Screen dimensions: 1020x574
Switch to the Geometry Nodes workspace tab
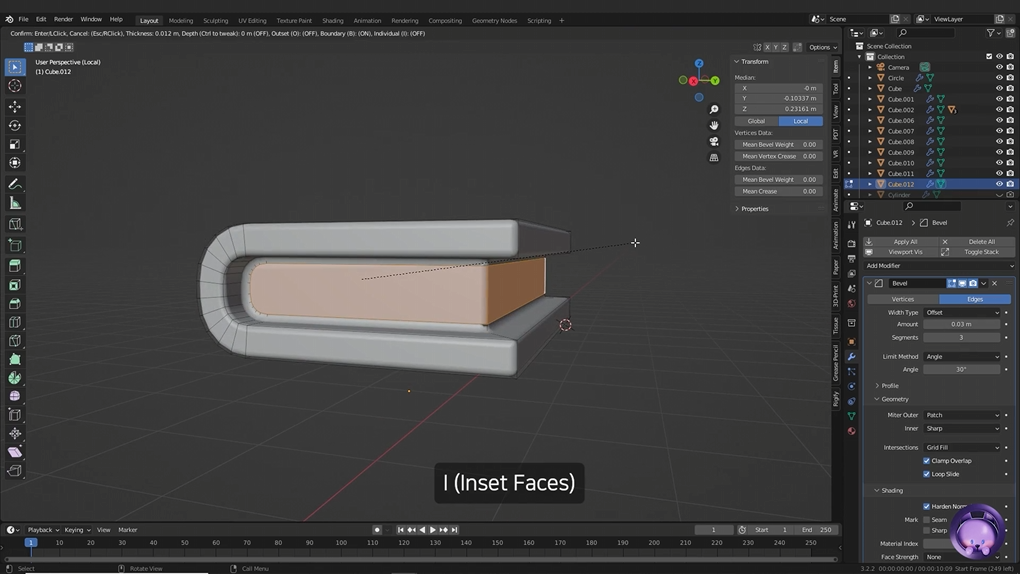tap(494, 20)
